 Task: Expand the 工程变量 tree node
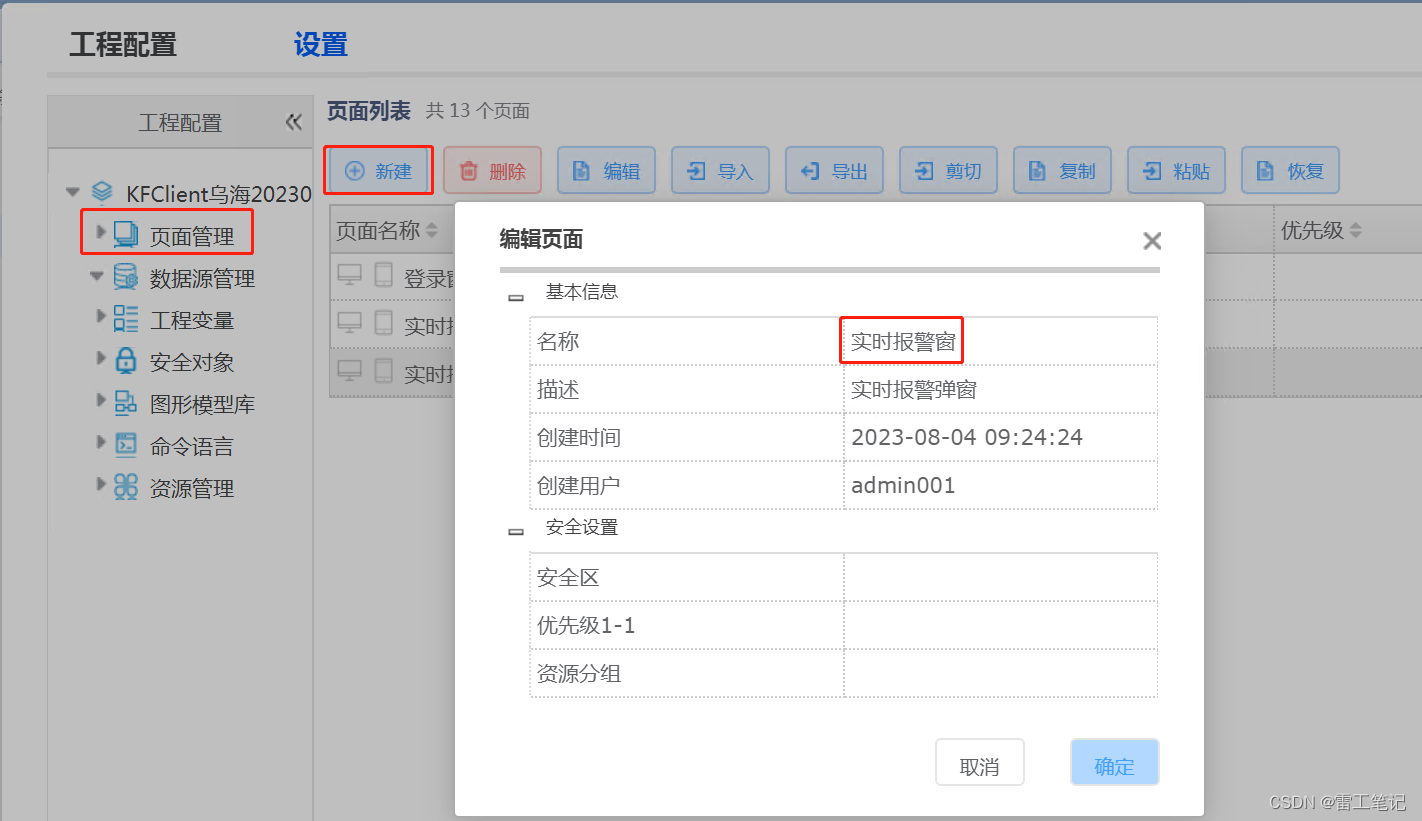[x=100, y=316]
